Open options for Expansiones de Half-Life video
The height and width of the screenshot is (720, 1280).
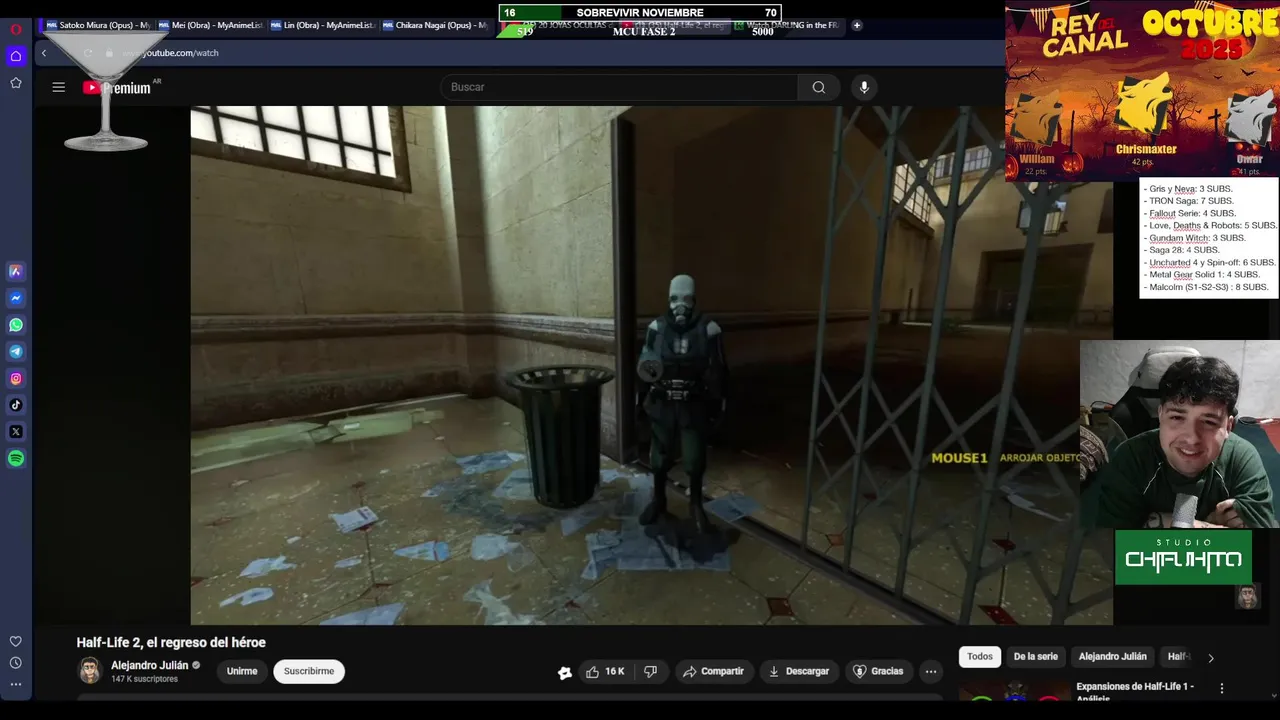(x=1221, y=688)
